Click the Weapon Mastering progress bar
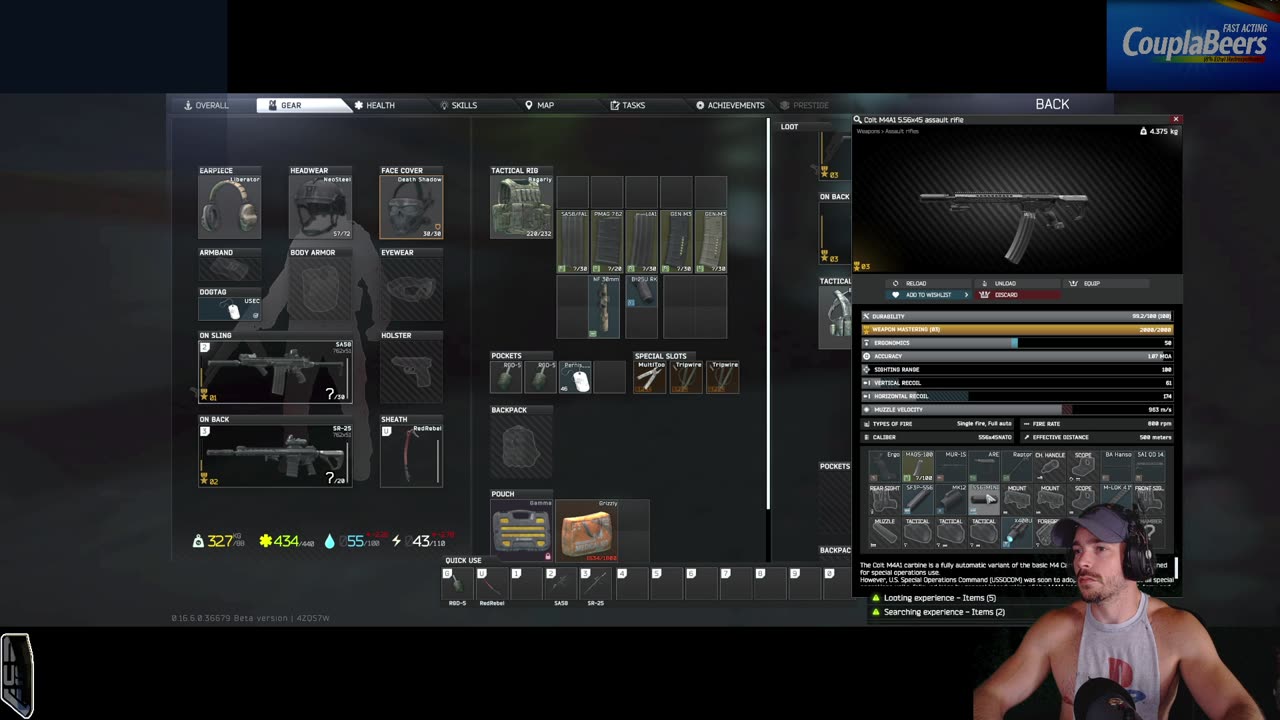Image resolution: width=1280 pixels, height=720 pixels. tap(1017, 329)
